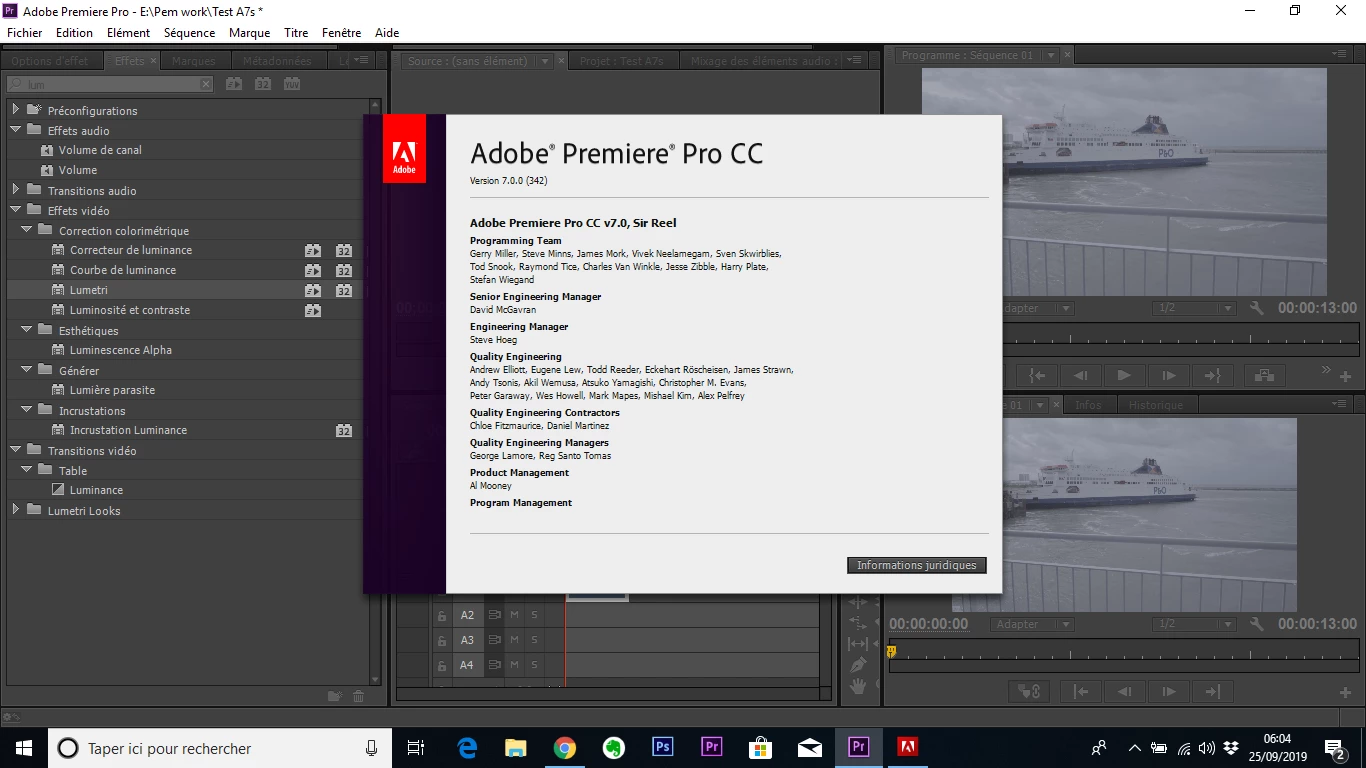Click the Program monitor time ruler
This screenshot has width=1366, height=768.
coord(1180,337)
